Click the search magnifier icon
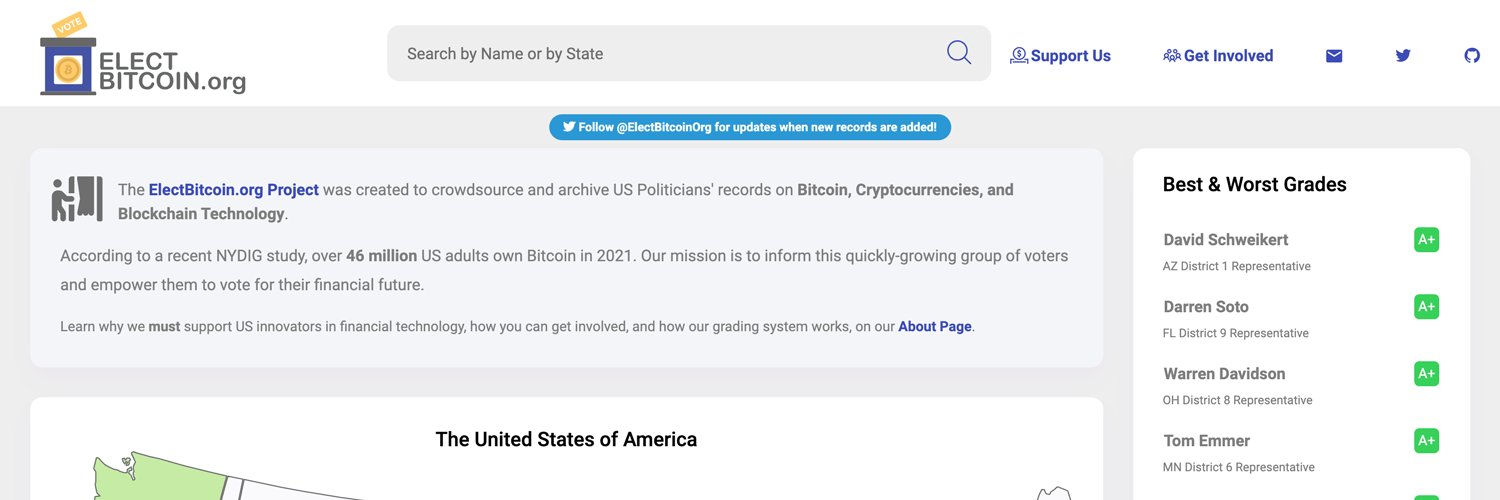This screenshot has width=1500, height=500. tap(958, 53)
